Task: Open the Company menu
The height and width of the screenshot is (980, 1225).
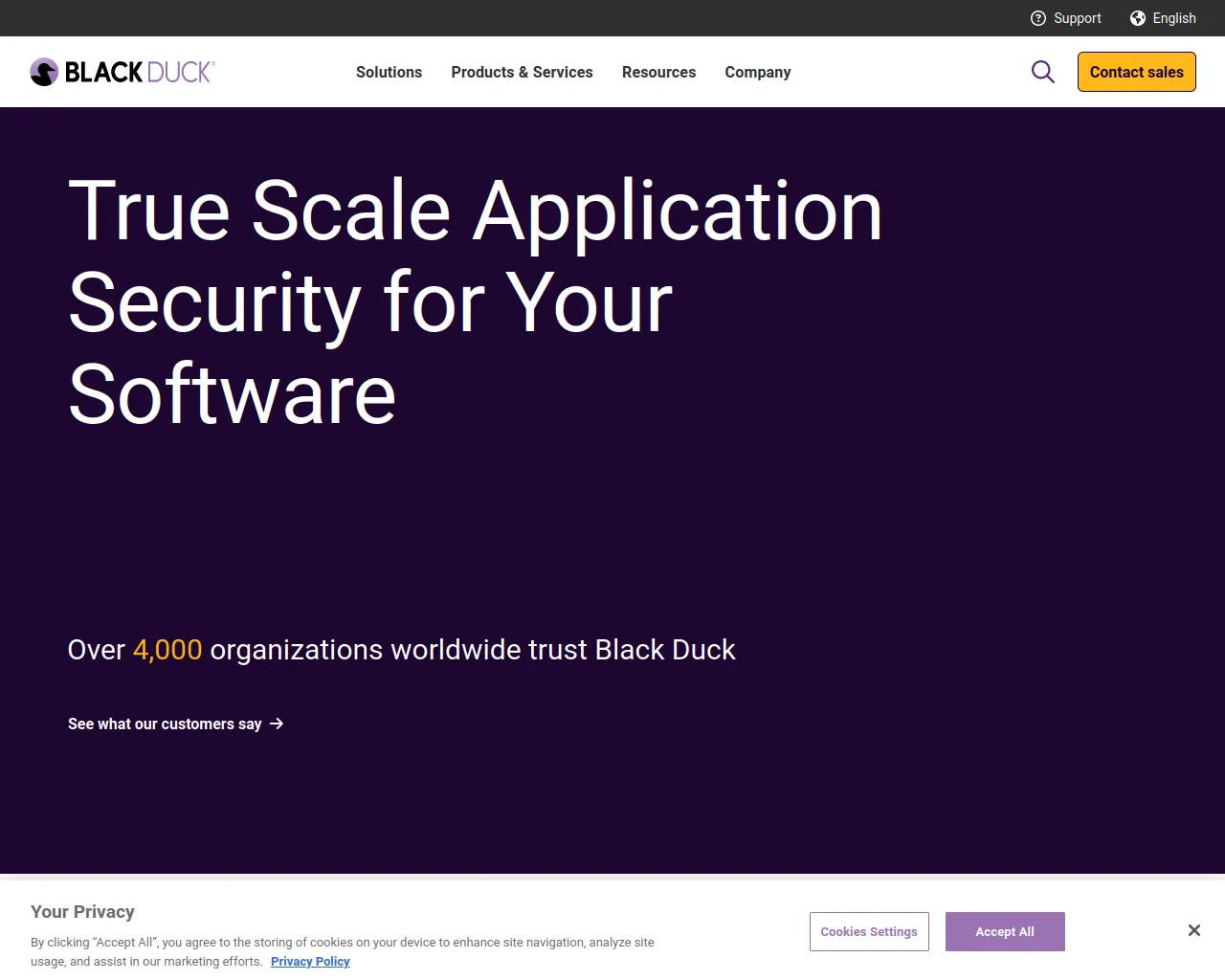Action: 758,72
